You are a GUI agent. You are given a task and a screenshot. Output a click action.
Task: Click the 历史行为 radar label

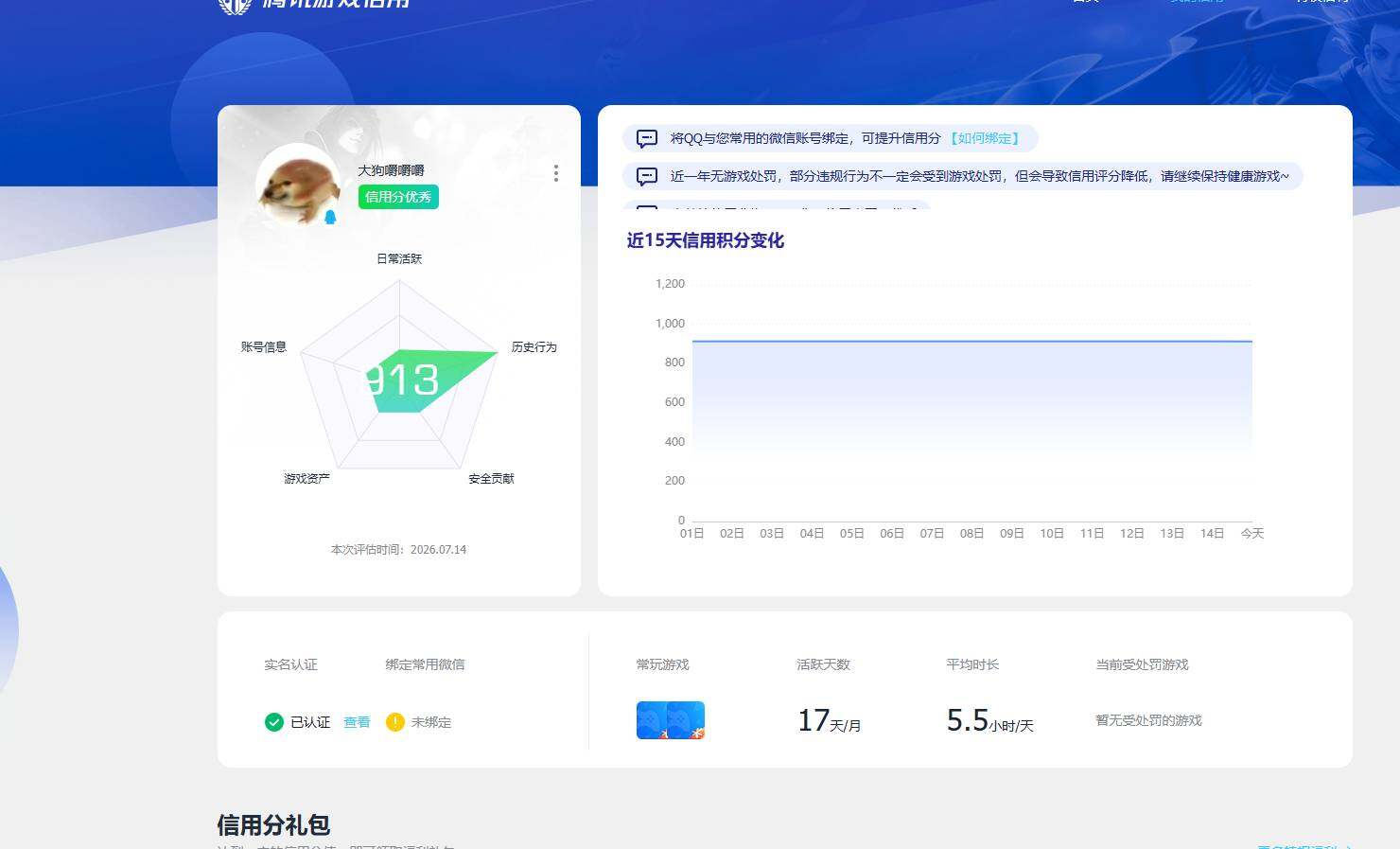[x=534, y=347]
